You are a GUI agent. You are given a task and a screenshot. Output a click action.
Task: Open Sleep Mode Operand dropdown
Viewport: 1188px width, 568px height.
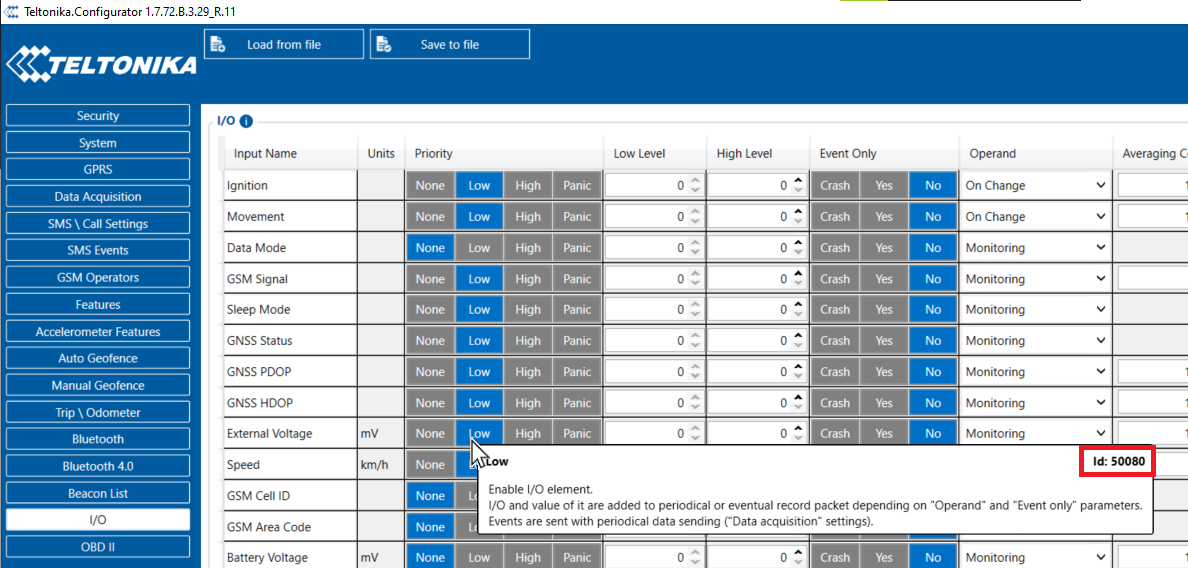pos(1035,310)
